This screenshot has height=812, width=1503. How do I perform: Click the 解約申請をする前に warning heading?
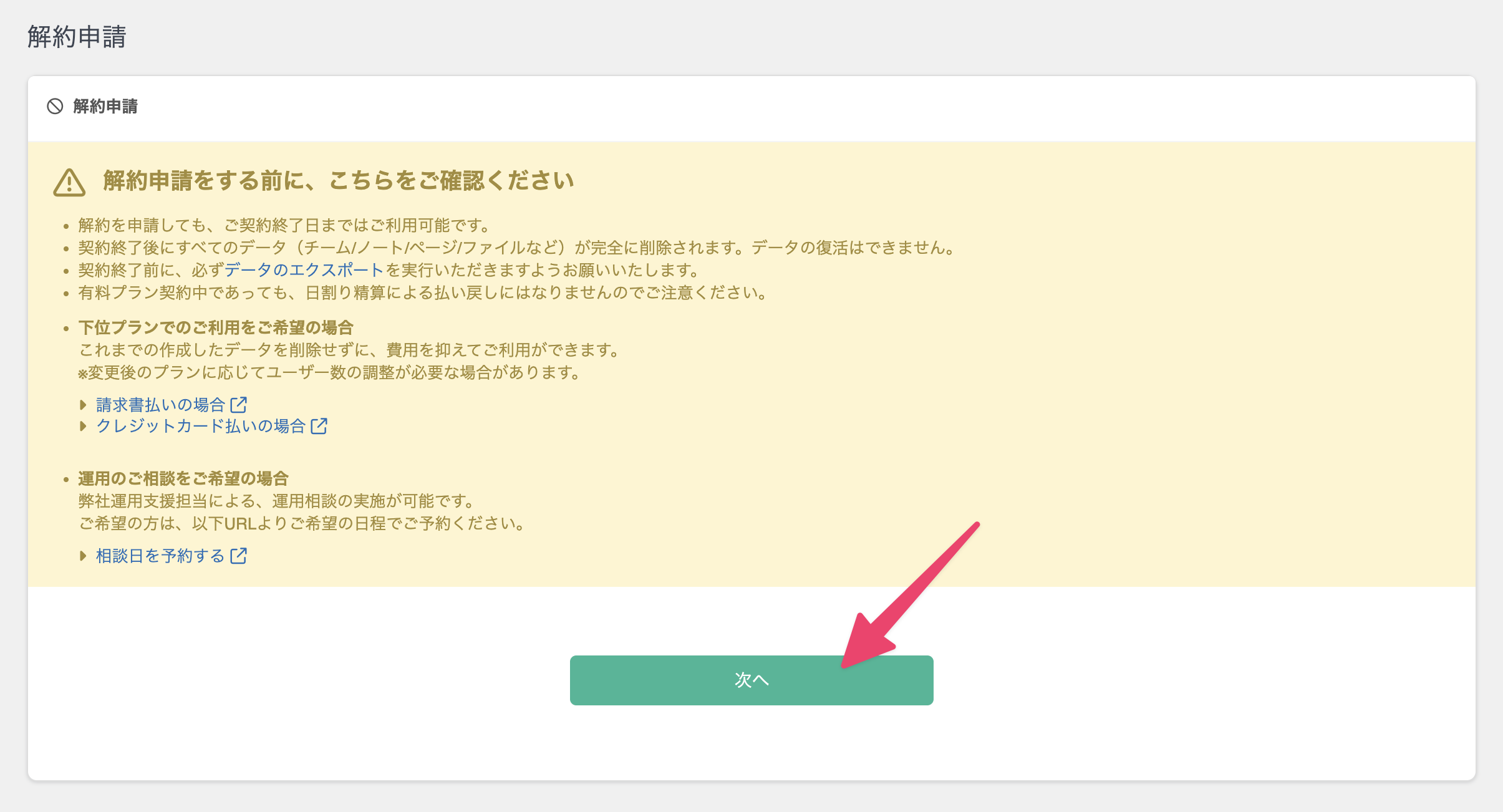tap(338, 181)
